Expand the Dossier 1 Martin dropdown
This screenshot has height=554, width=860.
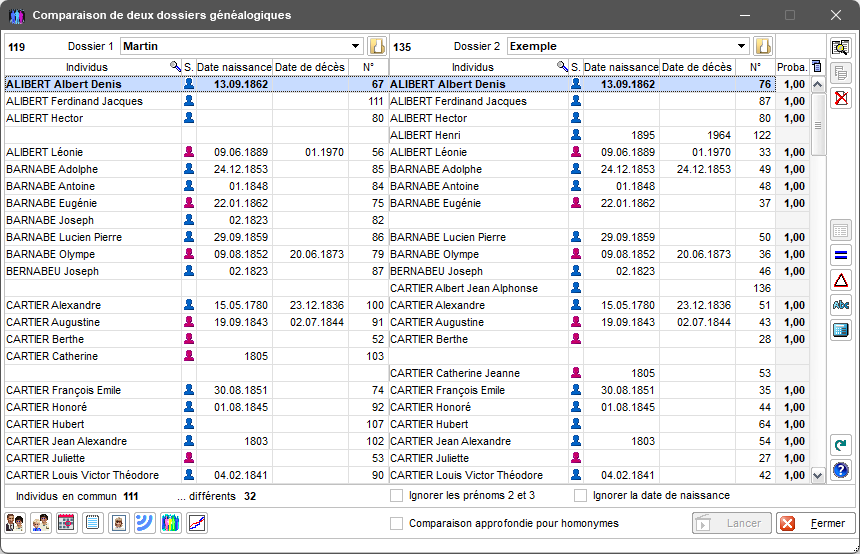355,46
